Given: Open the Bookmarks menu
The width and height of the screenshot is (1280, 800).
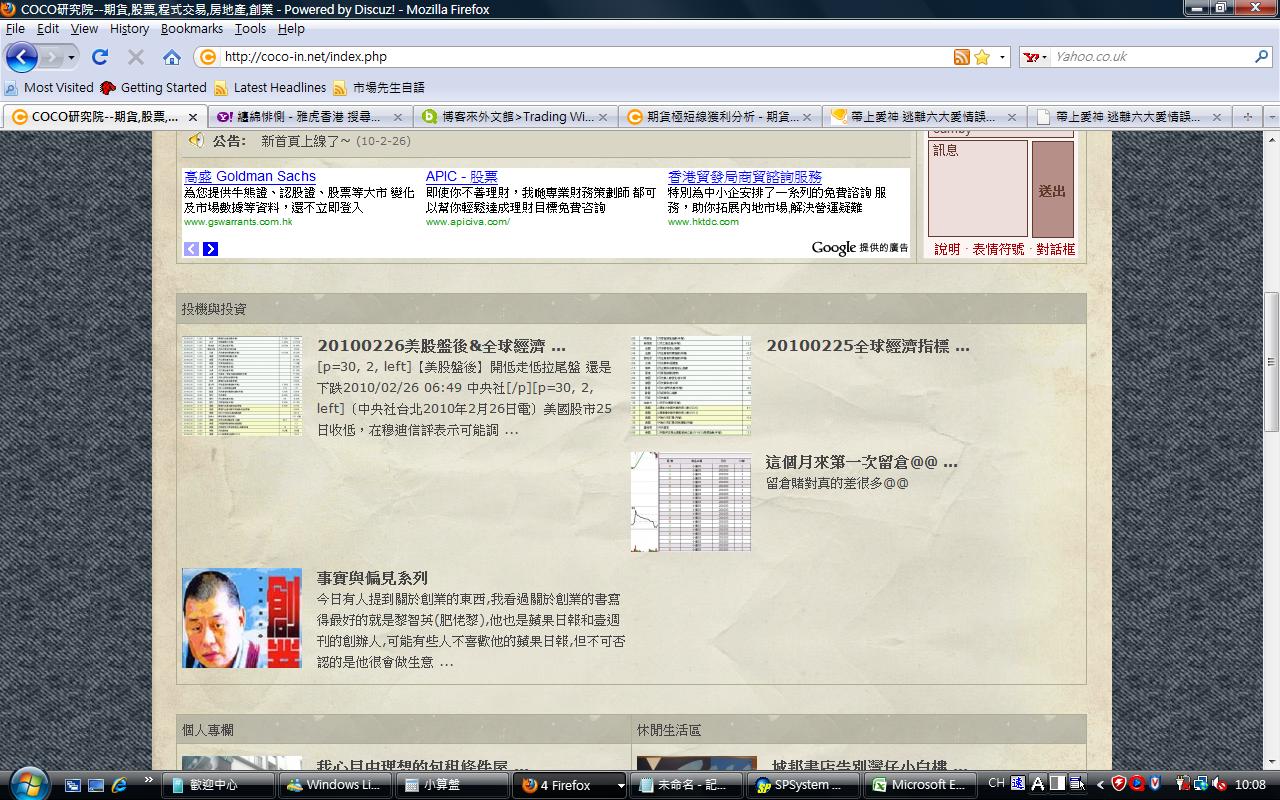Looking at the screenshot, I should (x=192, y=29).
